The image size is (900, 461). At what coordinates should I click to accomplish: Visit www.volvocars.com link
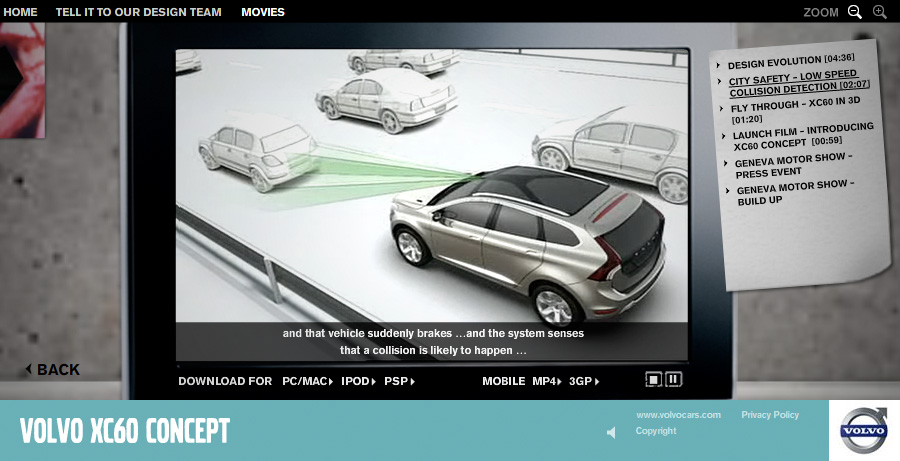678,415
